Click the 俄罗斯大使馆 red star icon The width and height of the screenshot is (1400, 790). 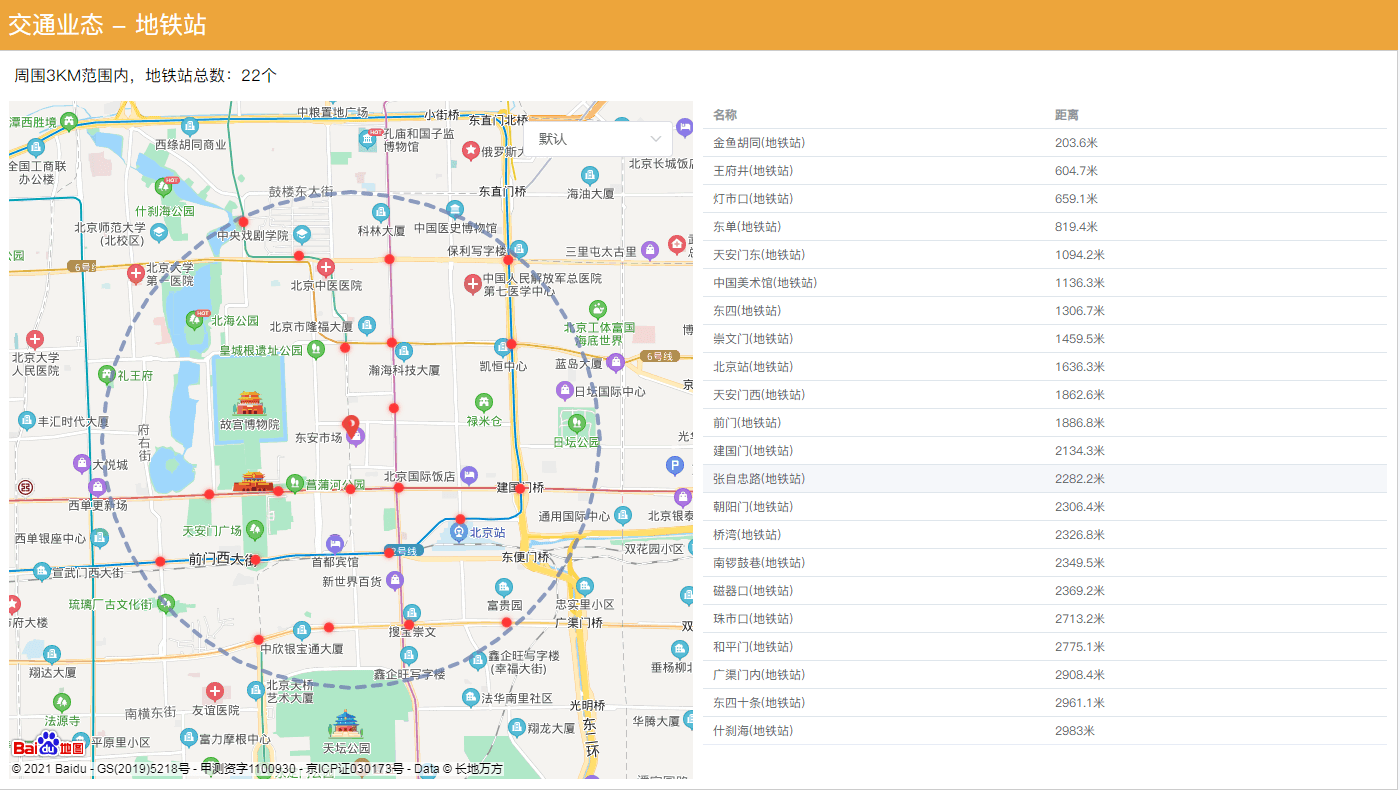(x=470, y=150)
